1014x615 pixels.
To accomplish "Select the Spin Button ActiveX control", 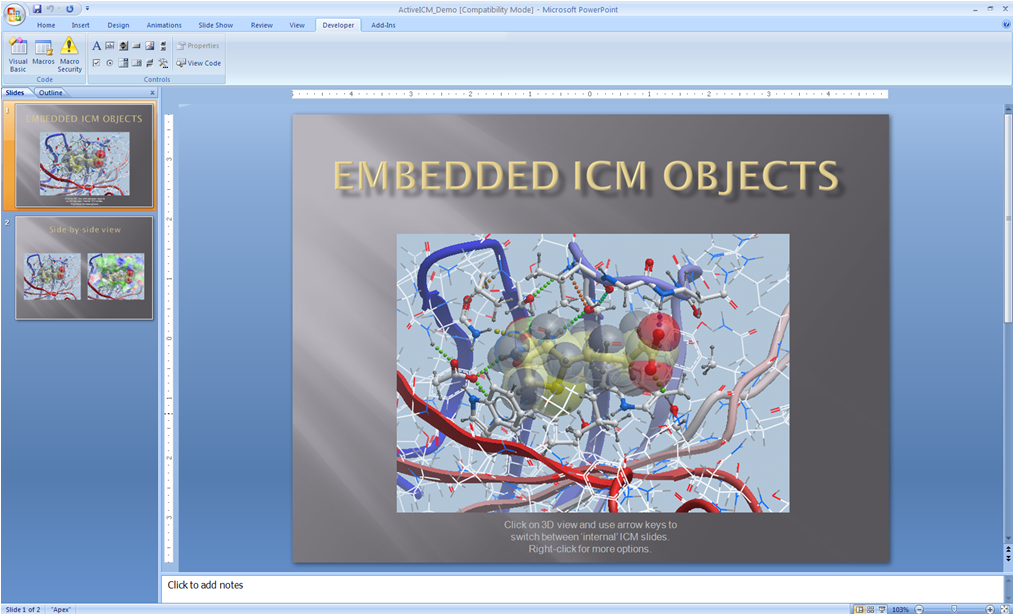I will (x=124, y=46).
